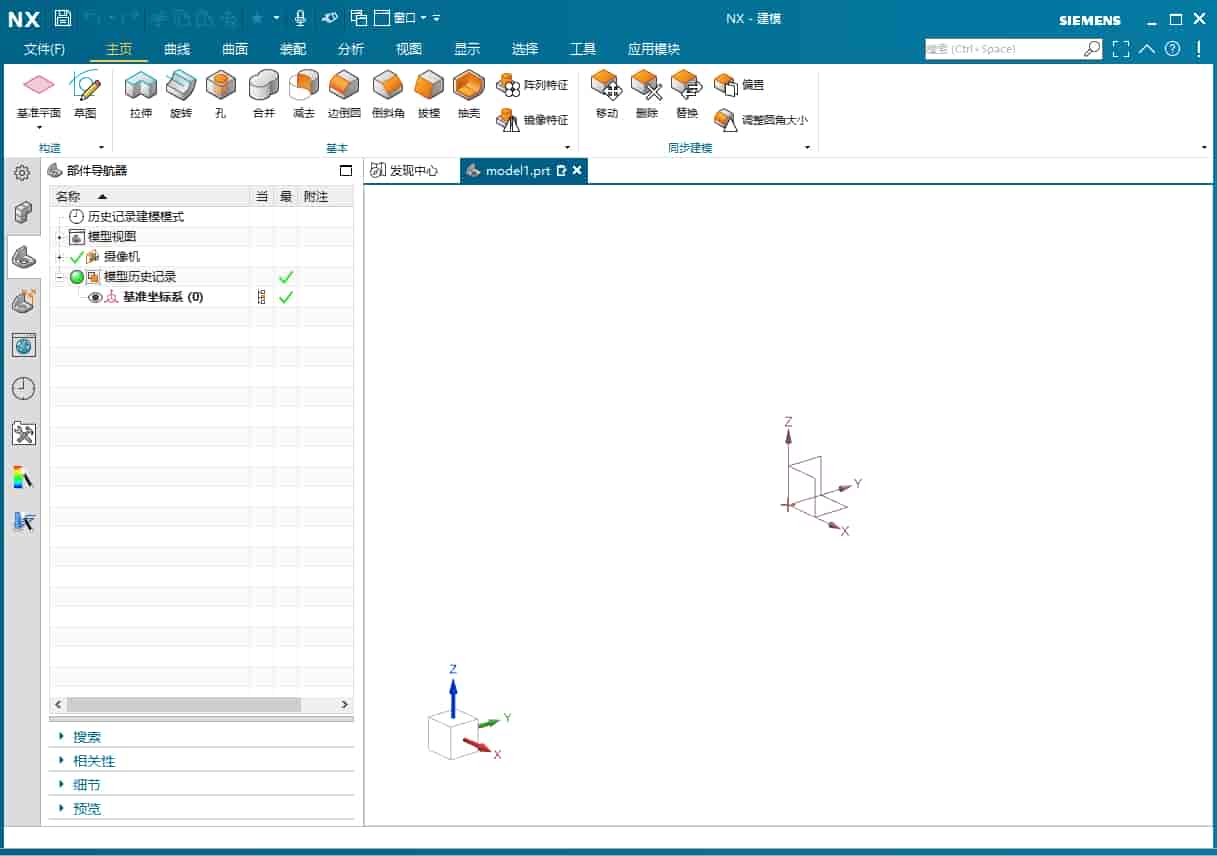This screenshot has width=1217, height=856.
Task: Toggle visibility eye of 基准坐标系 (0)
Action: point(96,297)
